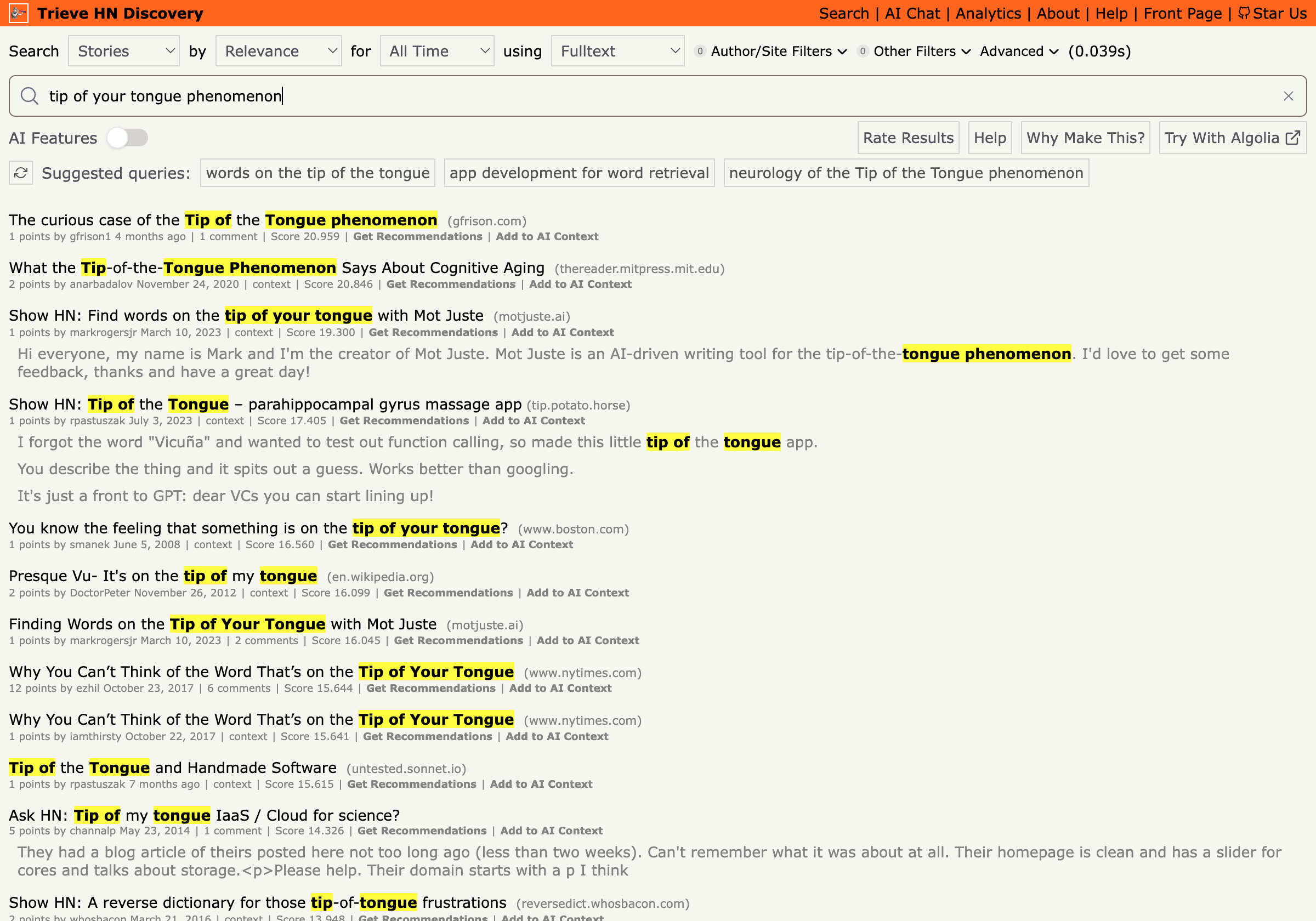This screenshot has width=1316, height=921.
Task: Go to Front Page
Action: click(1182, 13)
